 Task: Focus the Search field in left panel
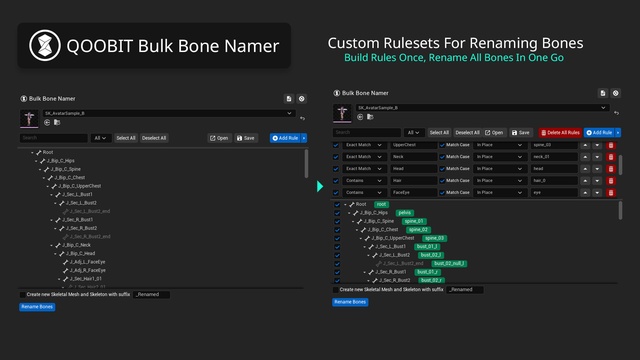coord(53,138)
